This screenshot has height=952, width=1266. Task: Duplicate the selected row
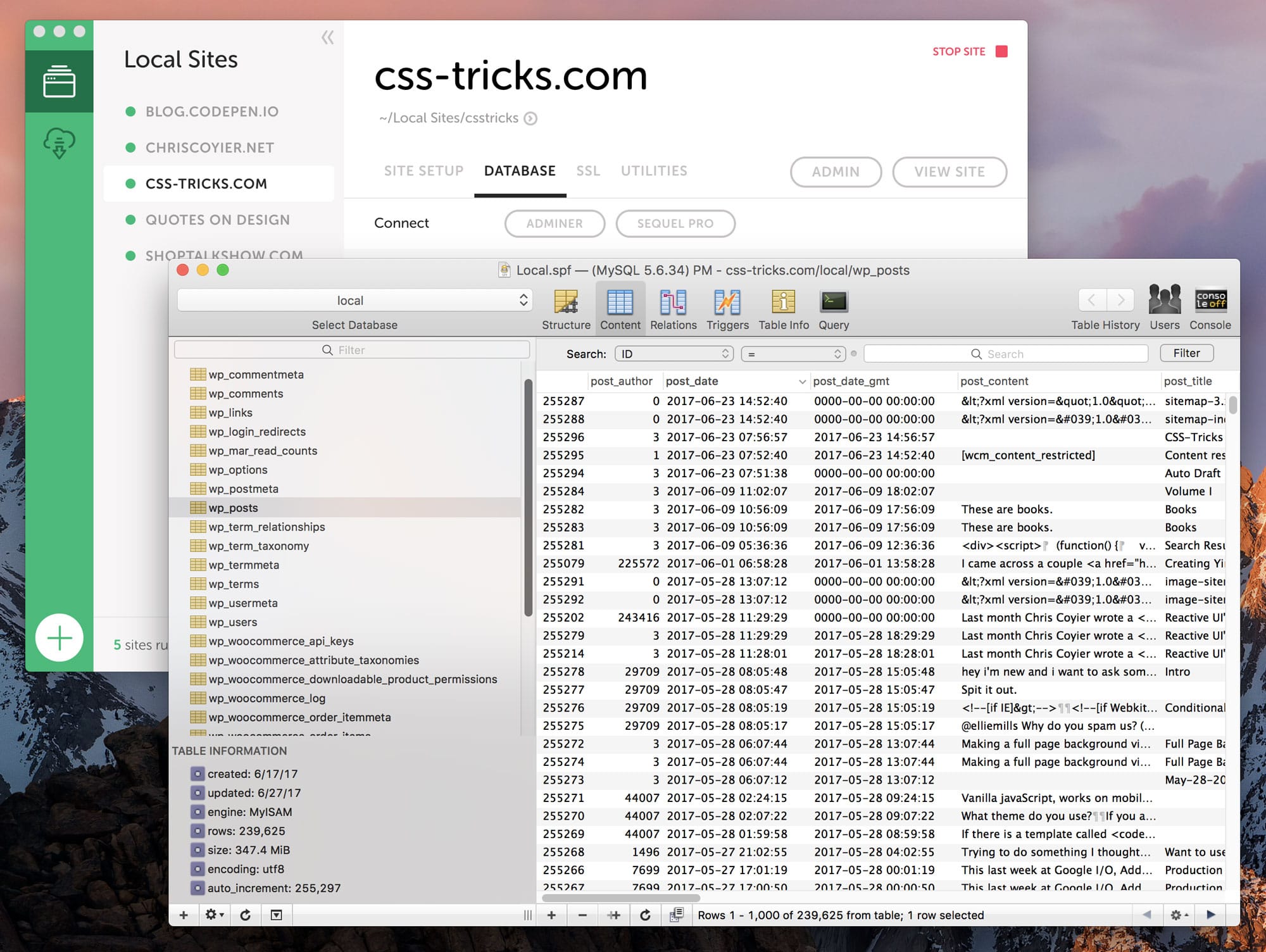point(614,915)
